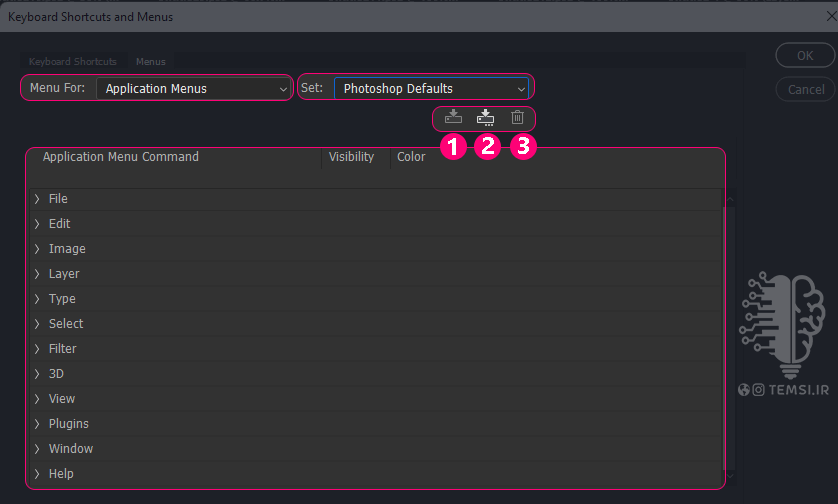Expand the Filter menu commands
Screen dimensions: 838x504
37,349
